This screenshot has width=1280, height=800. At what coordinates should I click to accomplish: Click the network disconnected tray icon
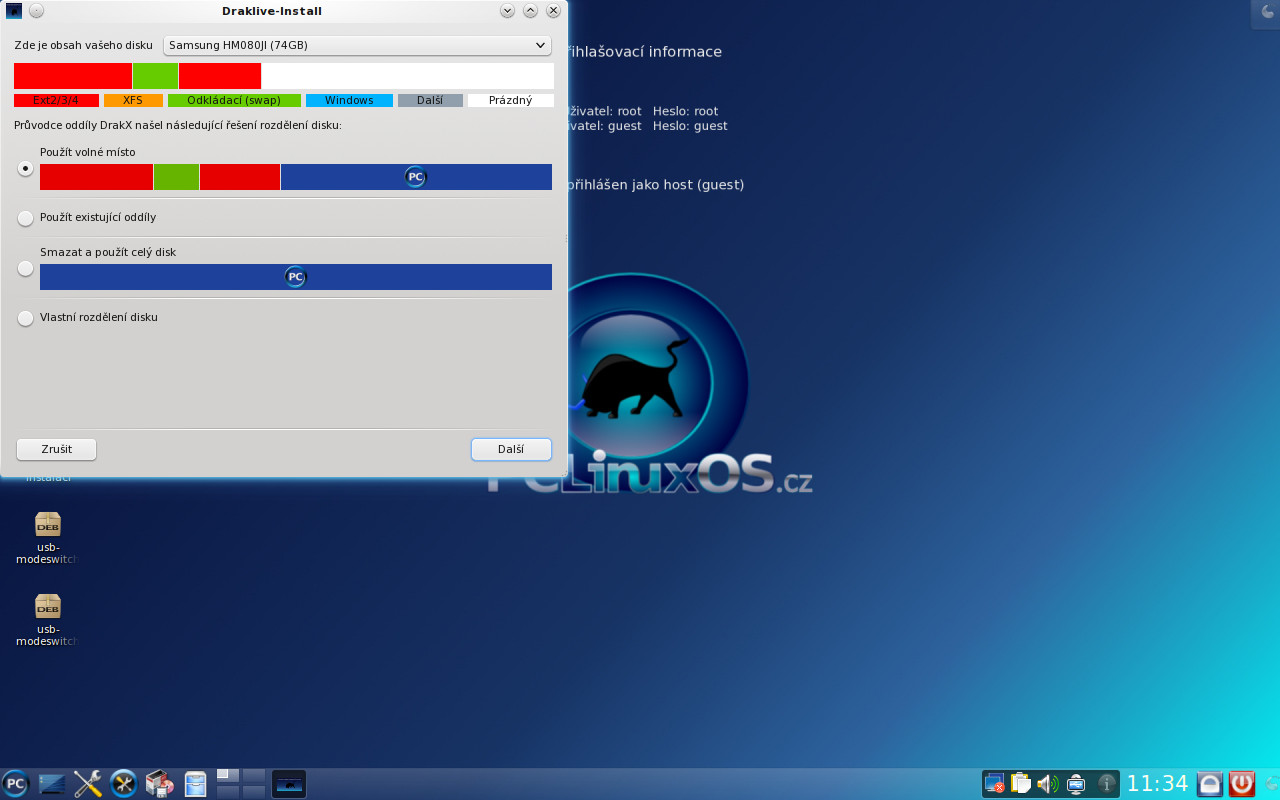(x=994, y=784)
